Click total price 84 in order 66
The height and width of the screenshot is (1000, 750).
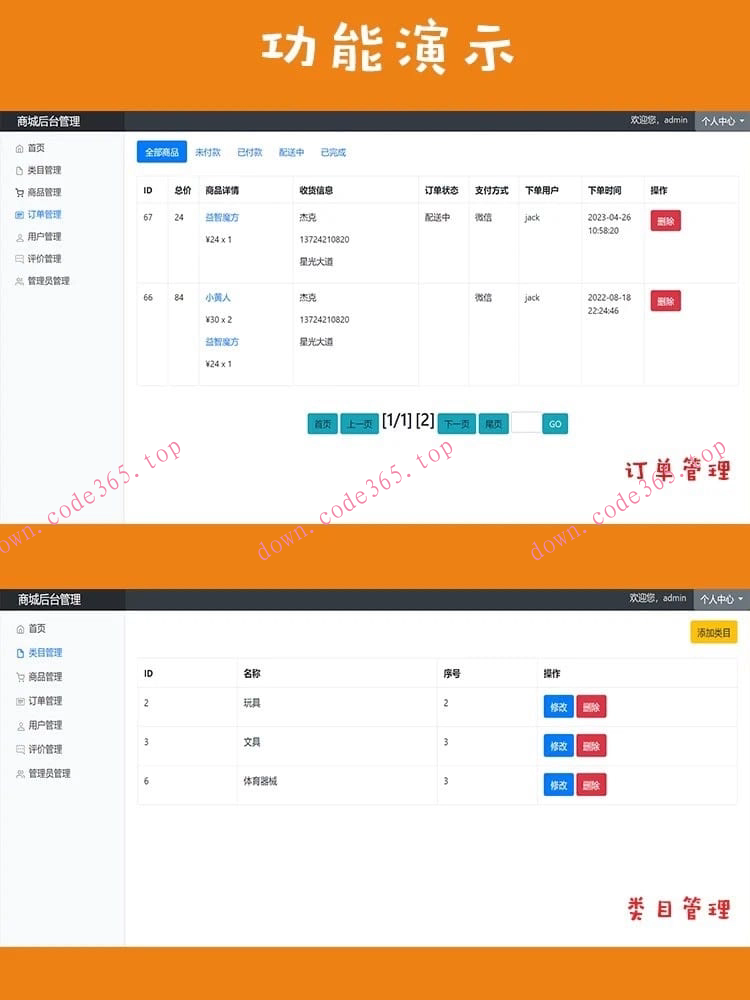[x=179, y=297]
